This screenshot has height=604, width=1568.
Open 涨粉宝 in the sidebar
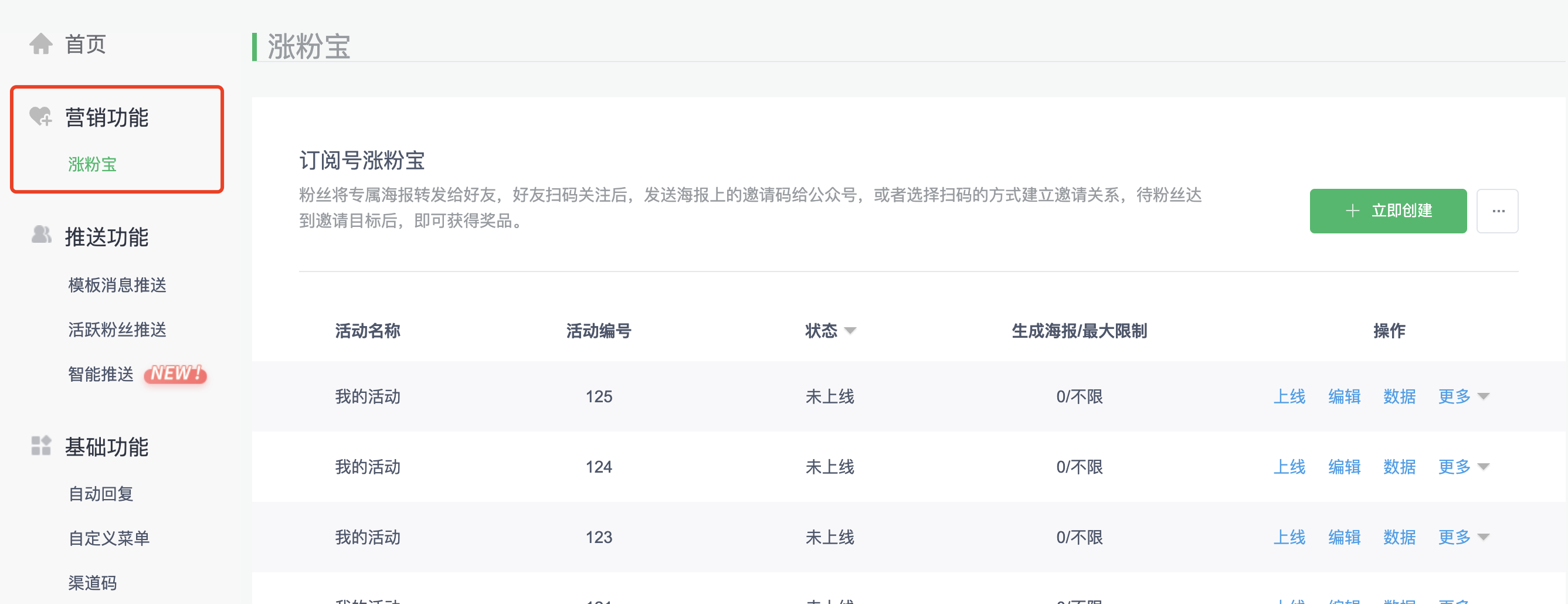pos(93,164)
